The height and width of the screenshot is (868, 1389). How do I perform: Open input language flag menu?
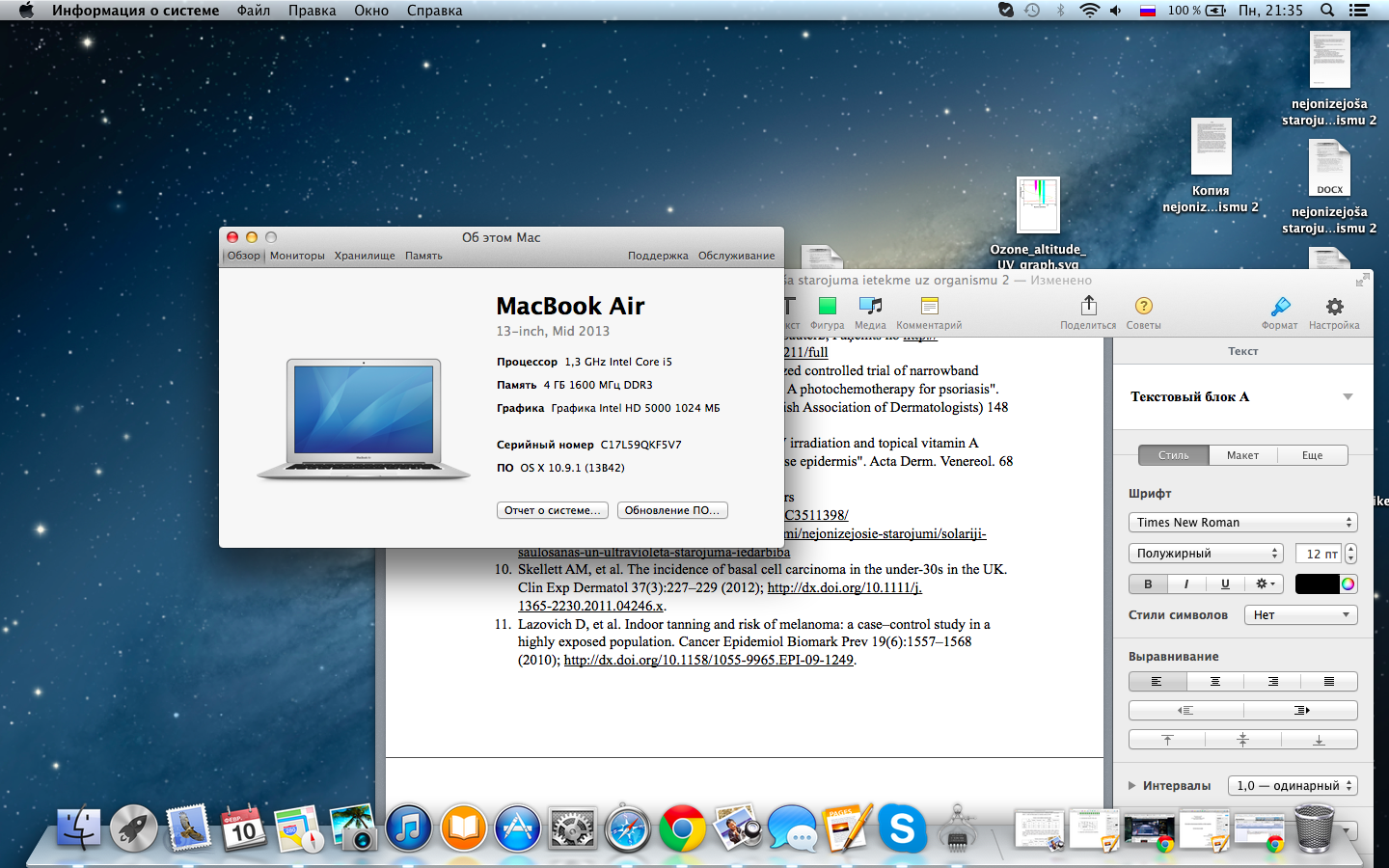pyautogui.click(x=1148, y=10)
